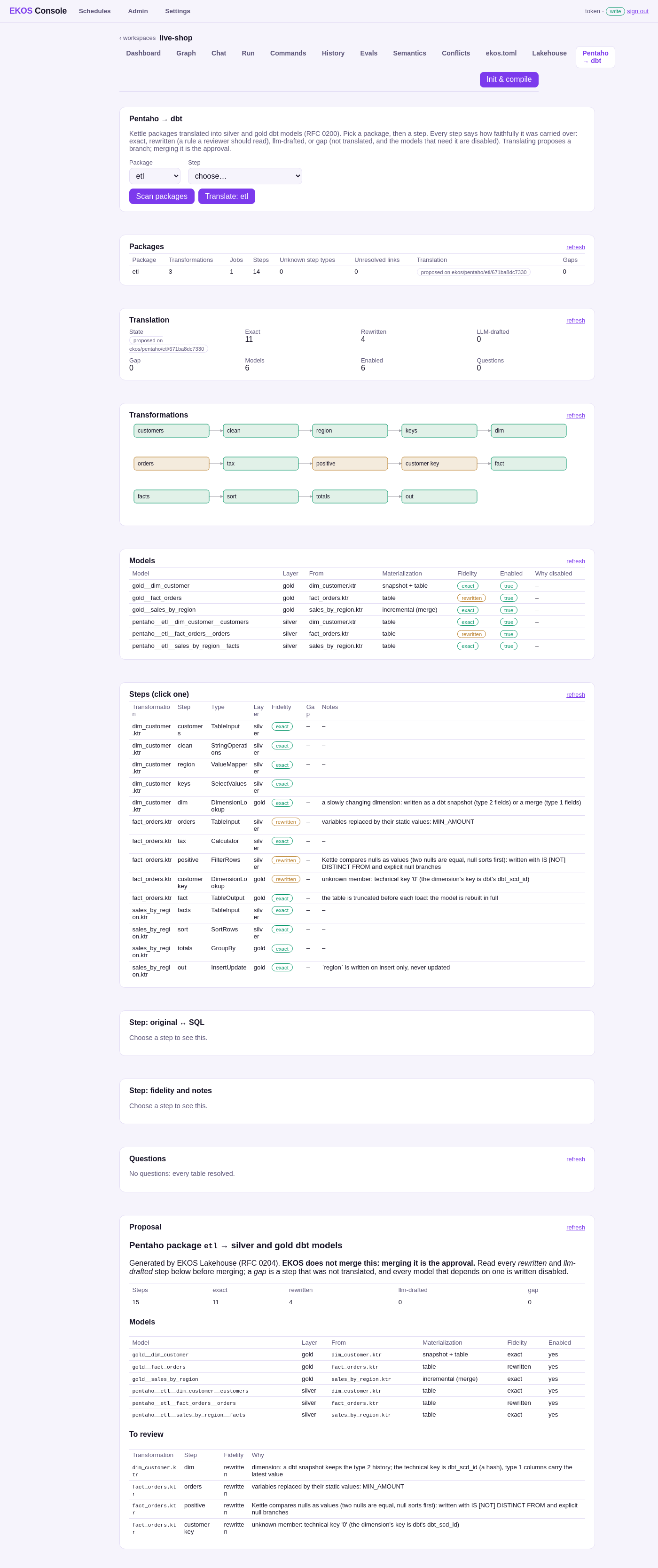Refresh the Steps panel
The height and width of the screenshot is (1568, 658).
click(575, 694)
